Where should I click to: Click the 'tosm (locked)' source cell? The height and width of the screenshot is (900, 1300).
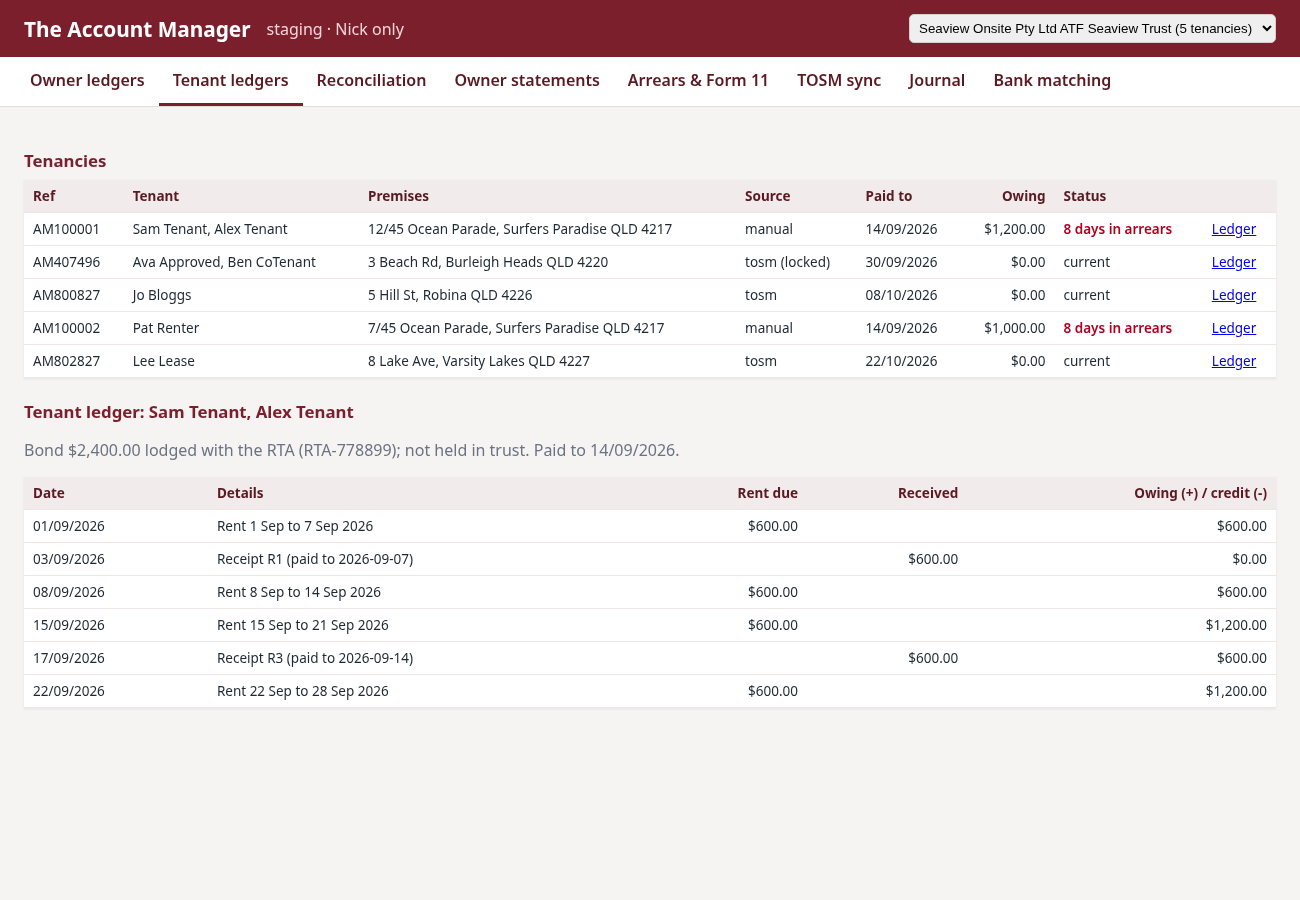point(787,262)
